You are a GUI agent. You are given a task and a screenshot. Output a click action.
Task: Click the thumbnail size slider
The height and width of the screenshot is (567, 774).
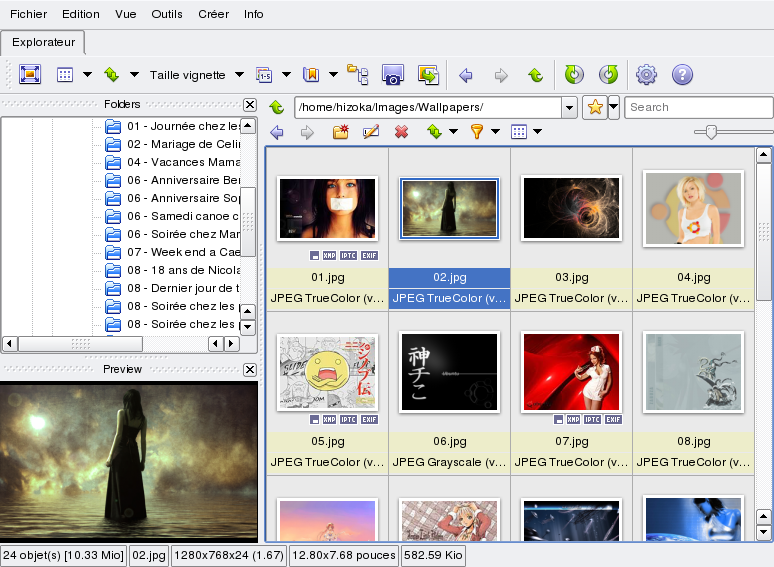pos(711,132)
